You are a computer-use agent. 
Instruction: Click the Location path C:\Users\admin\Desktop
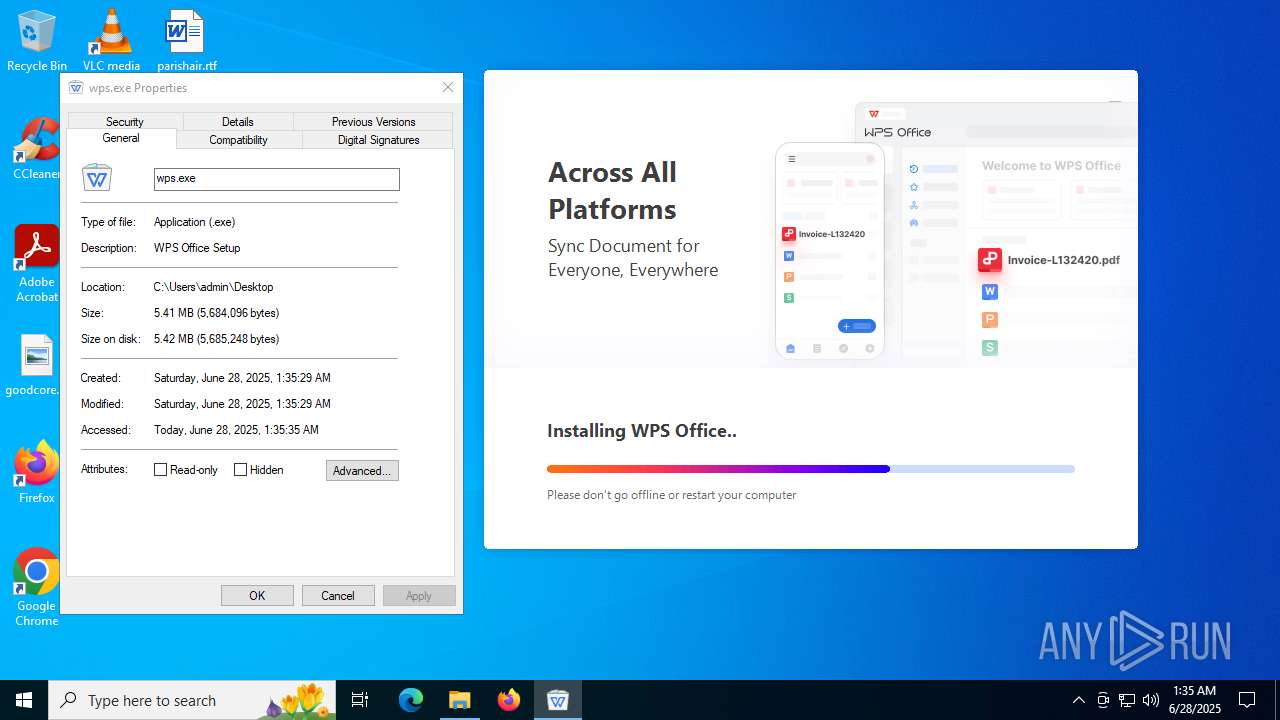(x=213, y=287)
